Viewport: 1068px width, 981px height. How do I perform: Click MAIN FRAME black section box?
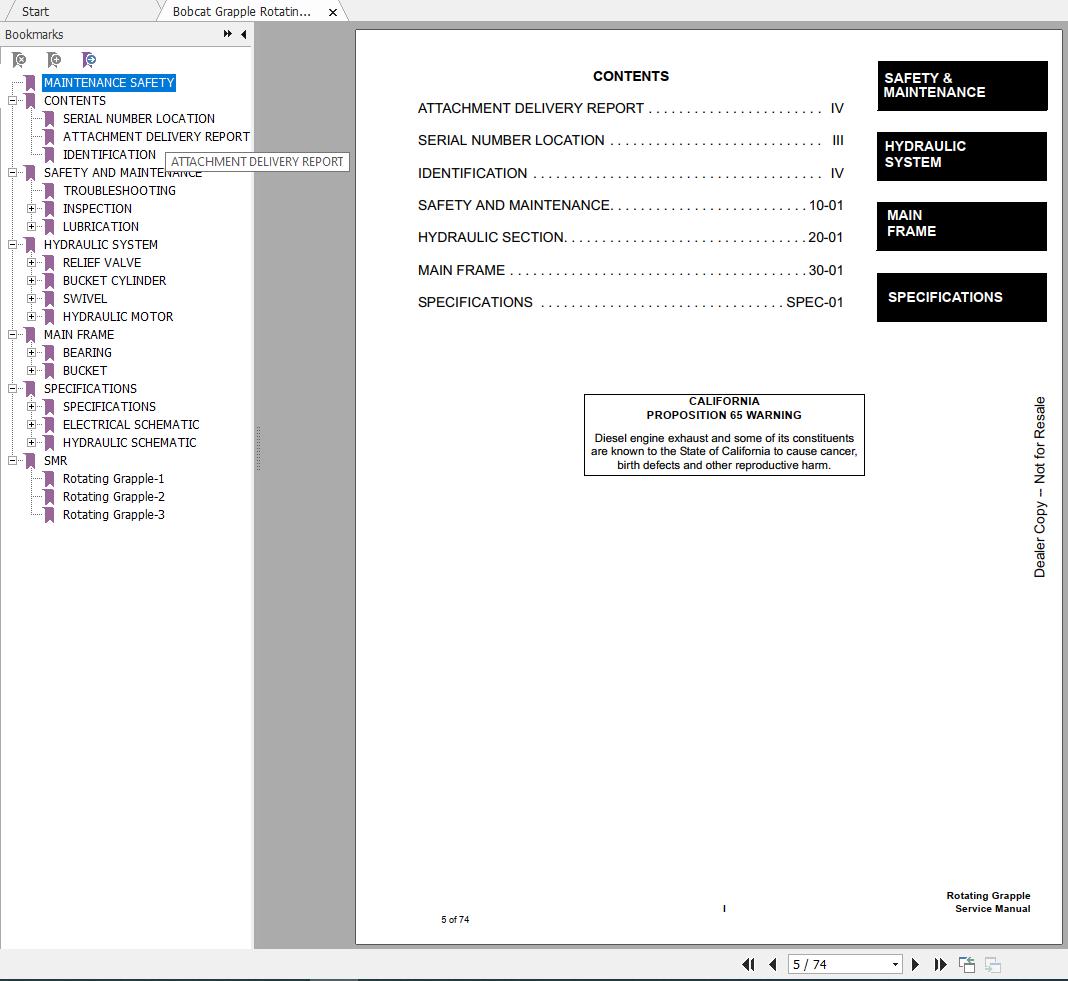click(962, 226)
